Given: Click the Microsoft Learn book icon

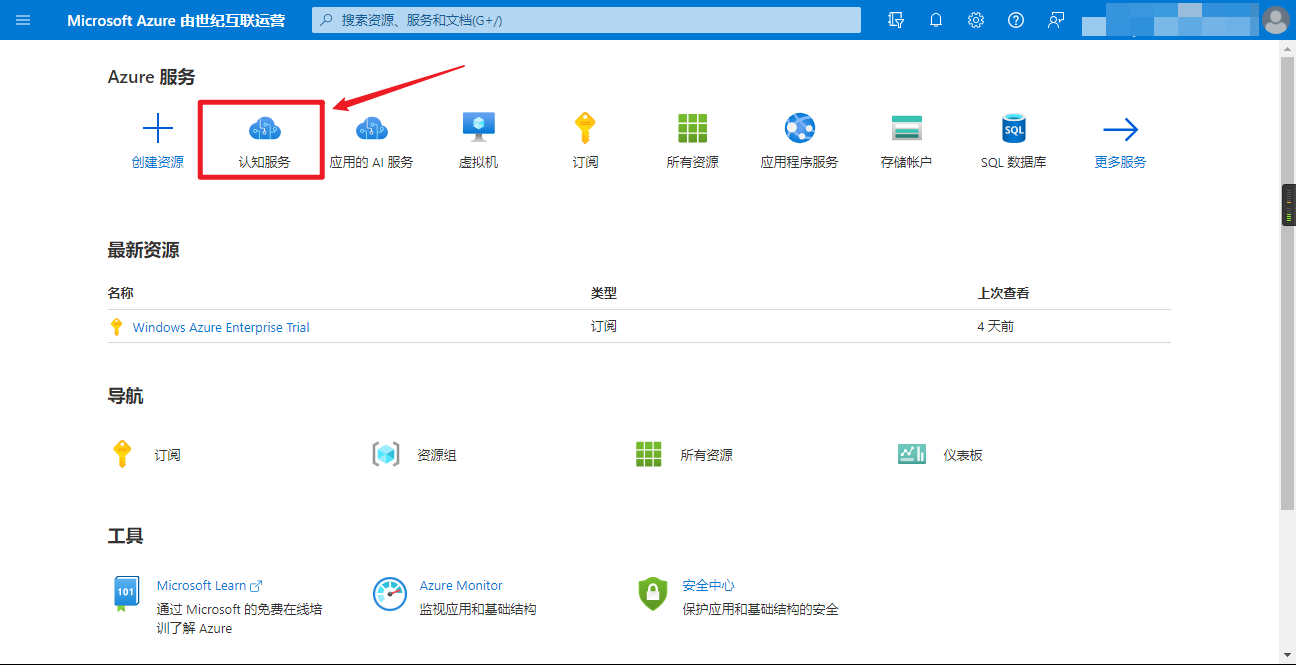Looking at the screenshot, I should tap(125, 593).
